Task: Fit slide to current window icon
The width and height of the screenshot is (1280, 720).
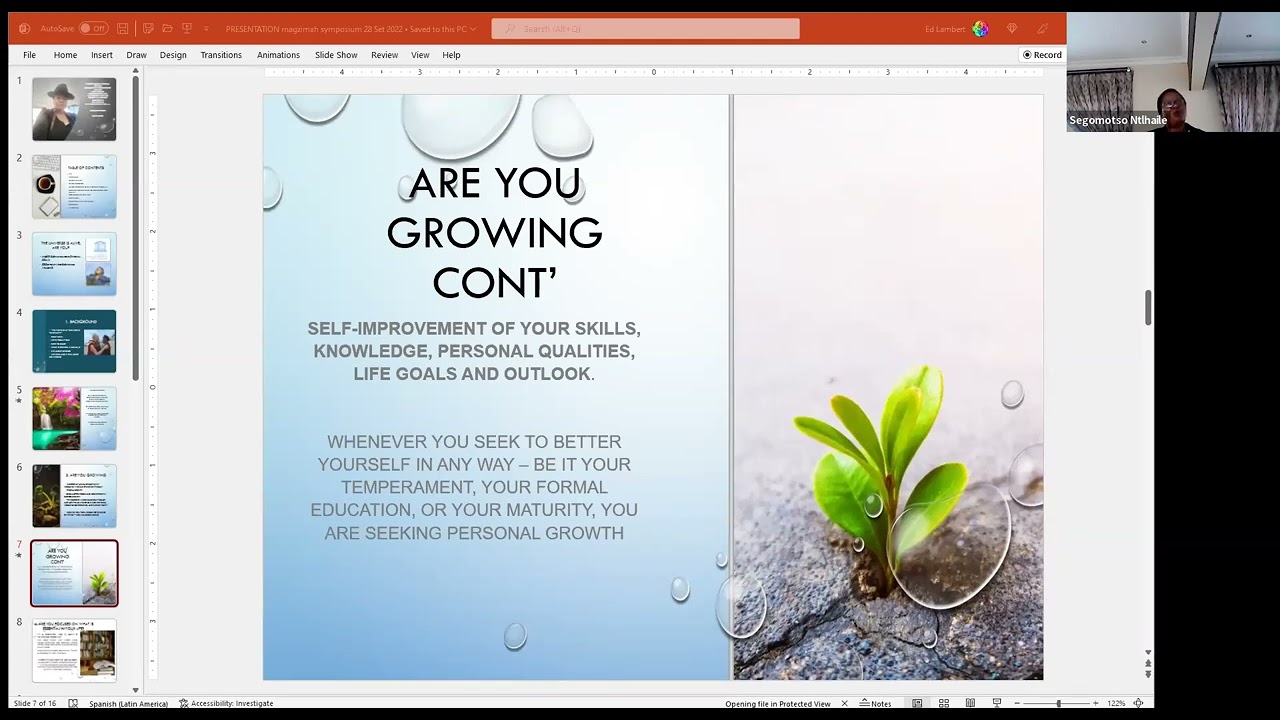Action: click(1138, 704)
